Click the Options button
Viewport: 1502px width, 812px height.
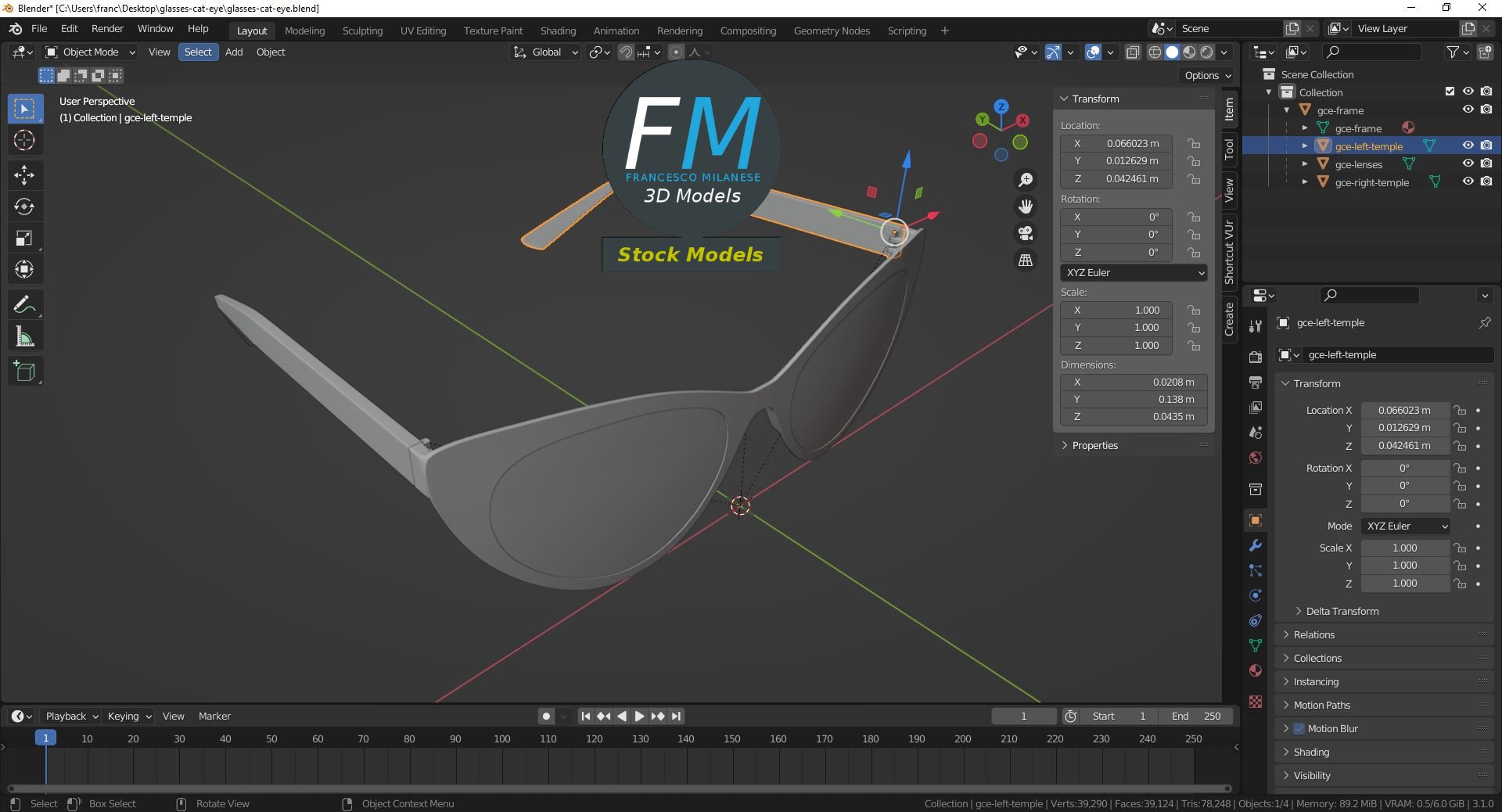coord(1207,76)
